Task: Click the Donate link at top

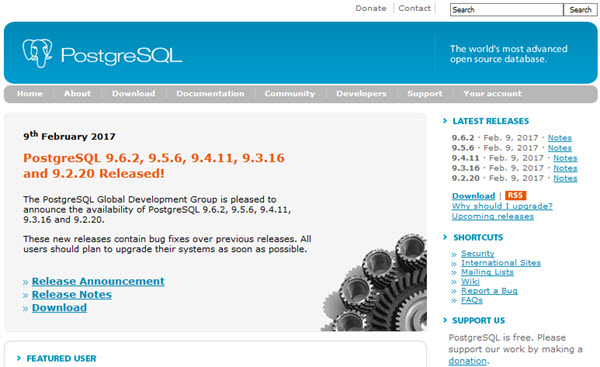Action: click(371, 8)
